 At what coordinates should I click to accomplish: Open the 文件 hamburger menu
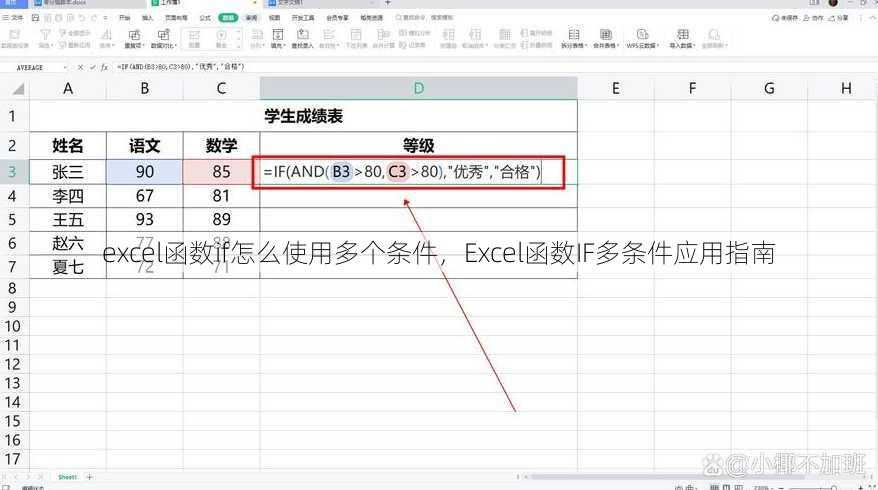(x=12, y=18)
